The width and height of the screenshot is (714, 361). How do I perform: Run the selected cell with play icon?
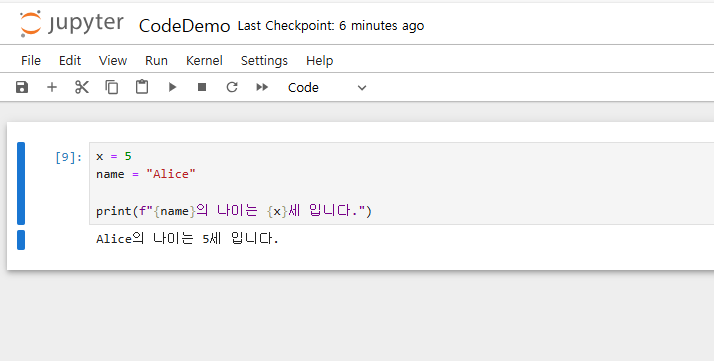(172, 87)
